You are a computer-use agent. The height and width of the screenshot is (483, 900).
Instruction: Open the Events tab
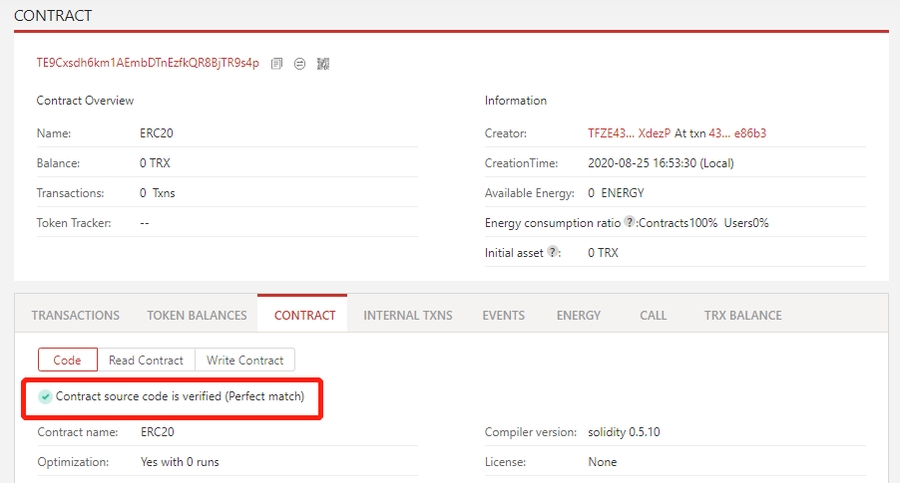click(x=503, y=315)
